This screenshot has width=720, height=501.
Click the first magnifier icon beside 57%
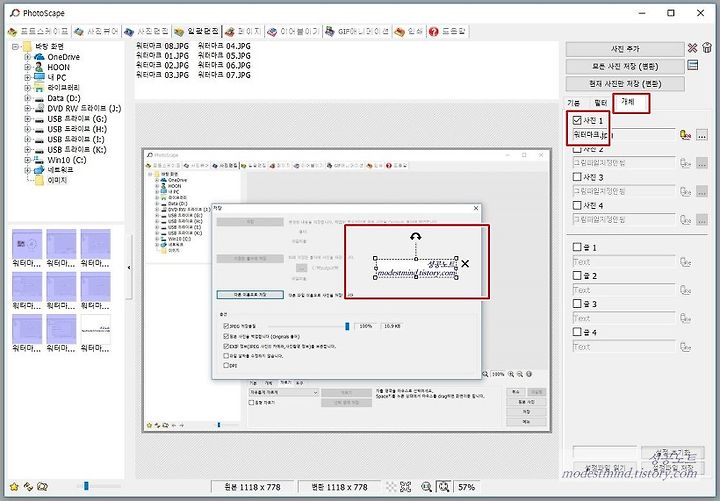point(426,487)
